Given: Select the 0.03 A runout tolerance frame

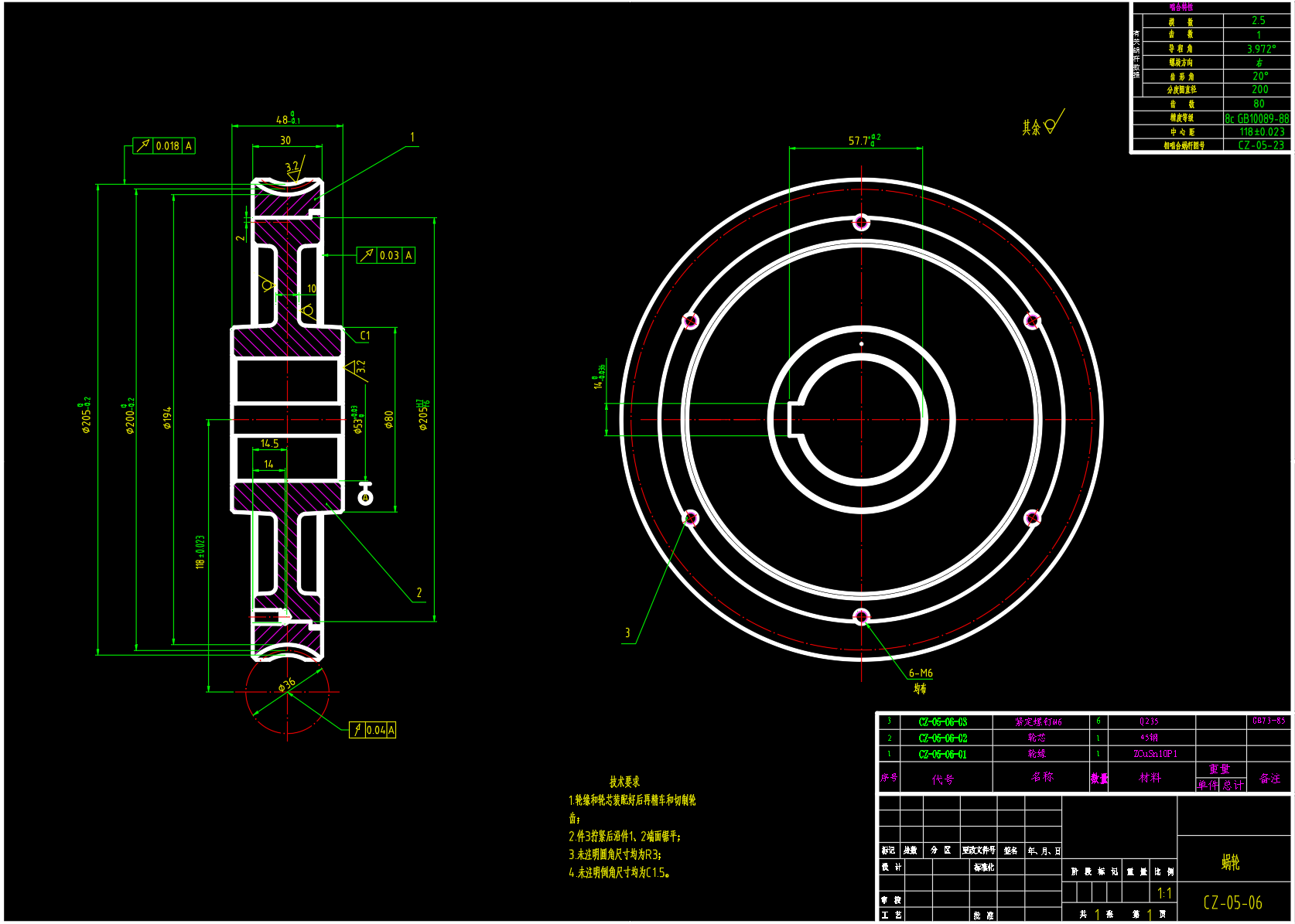Looking at the screenshot, I should 386,255.
